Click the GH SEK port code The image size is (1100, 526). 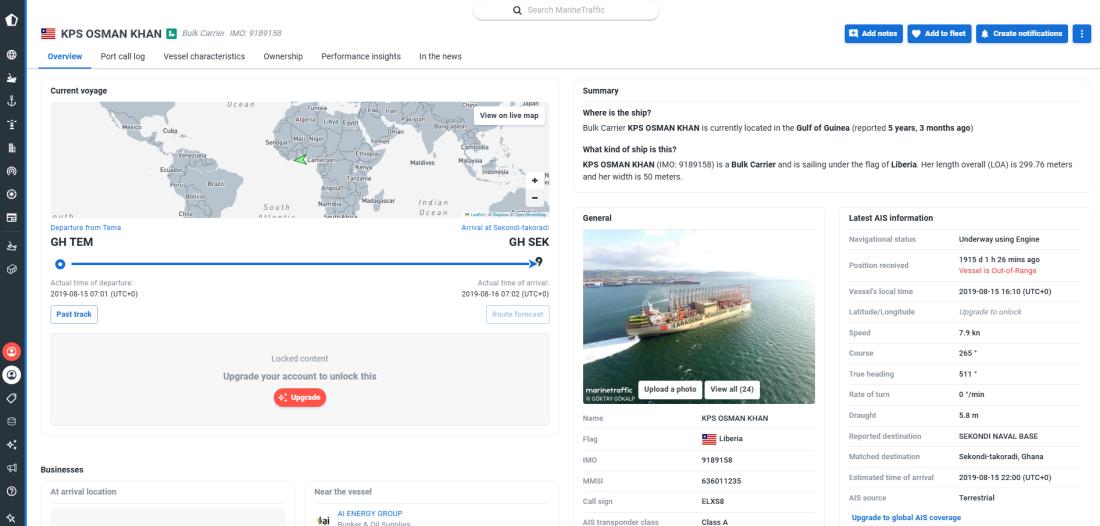pos(529,243)
